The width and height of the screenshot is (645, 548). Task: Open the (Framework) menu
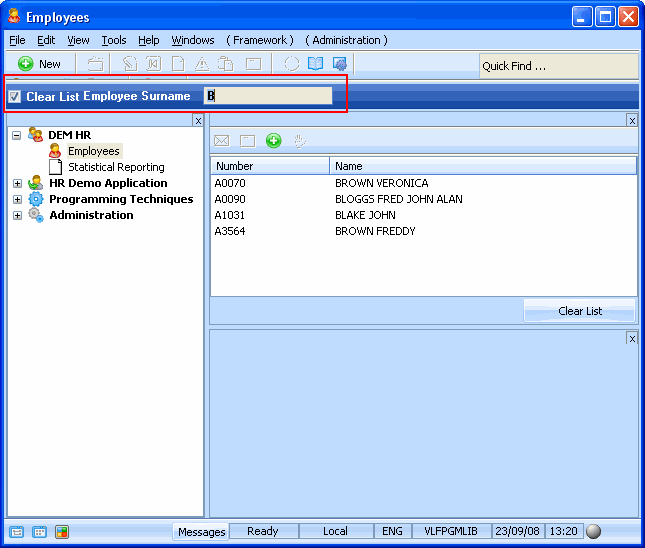(x=260, y=40)
